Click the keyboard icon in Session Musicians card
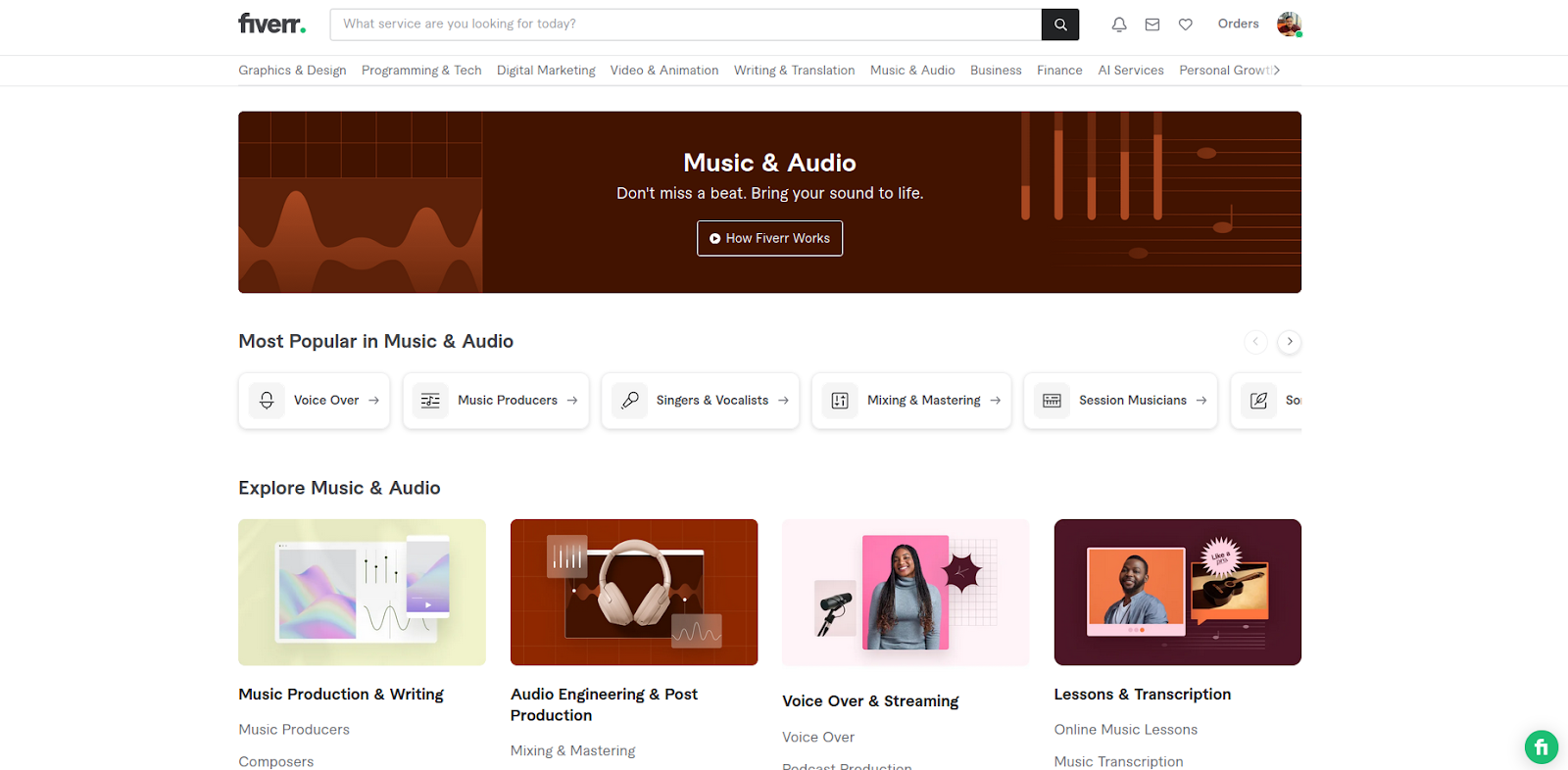The image size is (1568, 770). (1052, 401)
